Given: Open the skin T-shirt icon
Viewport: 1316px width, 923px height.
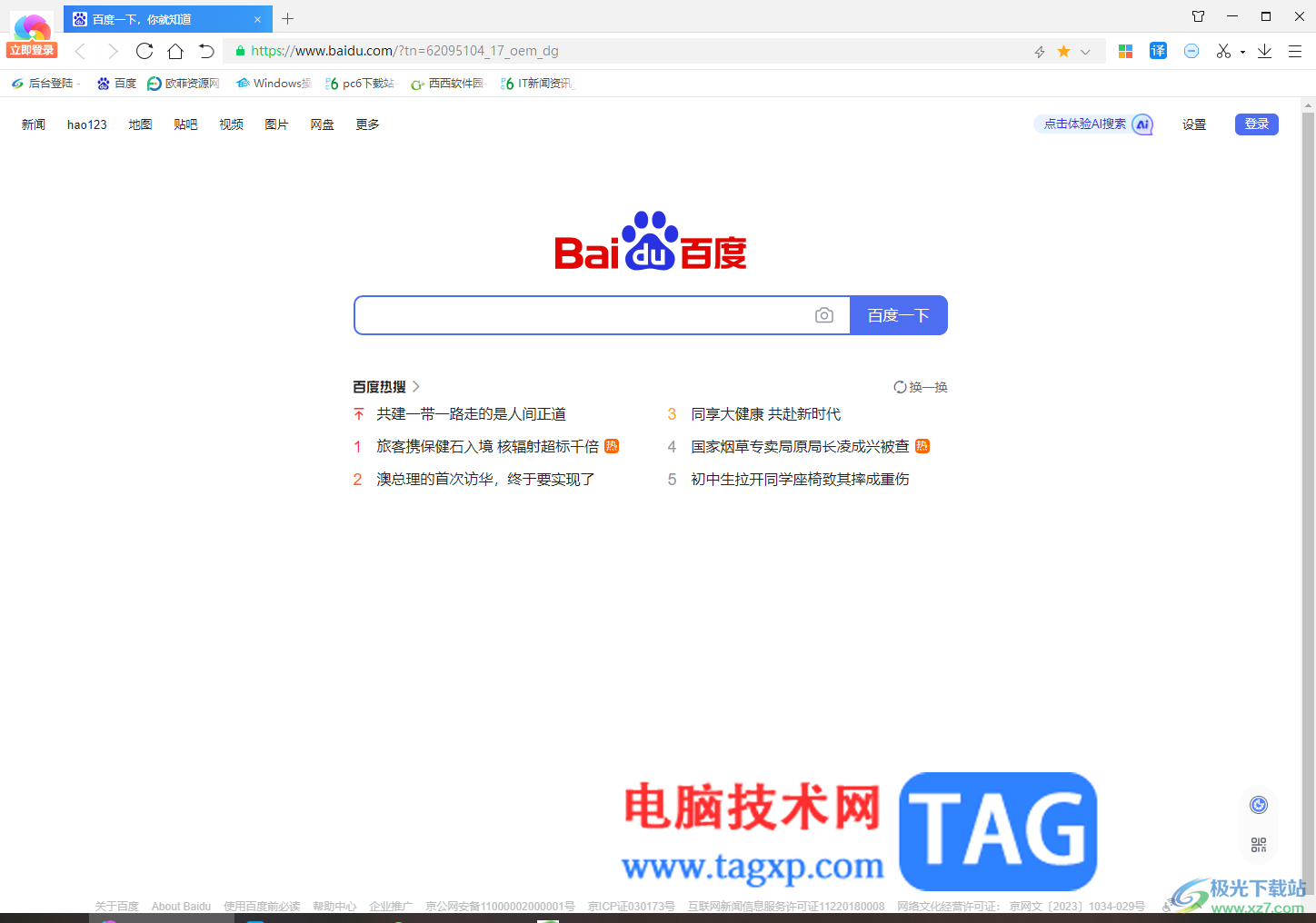Looking at the screenshot, I should point(1198,16).
